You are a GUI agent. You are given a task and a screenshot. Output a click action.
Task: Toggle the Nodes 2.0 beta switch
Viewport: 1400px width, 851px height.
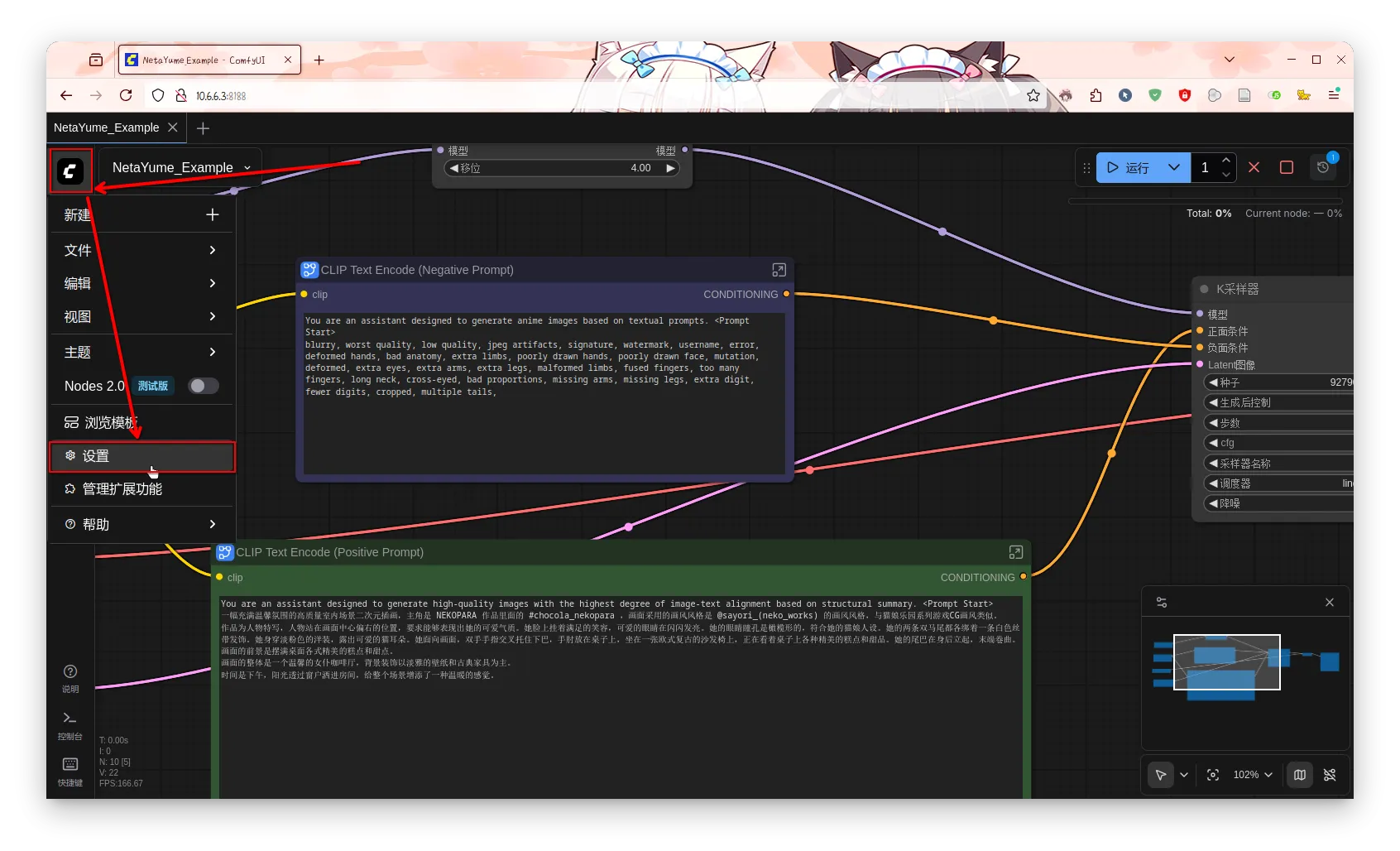(x=203, y=386)
